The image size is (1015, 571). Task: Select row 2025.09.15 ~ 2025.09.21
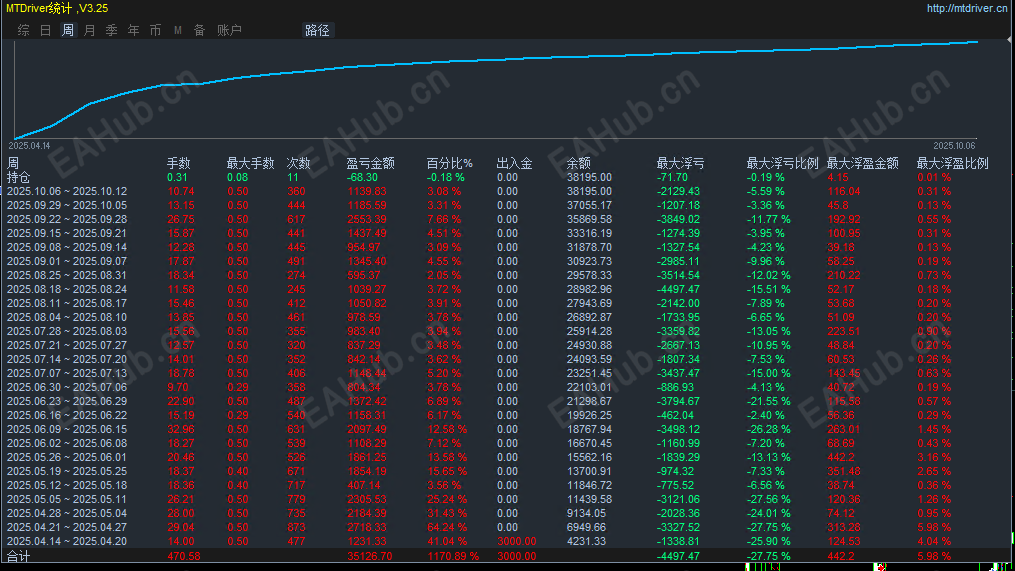click(67, 233)
